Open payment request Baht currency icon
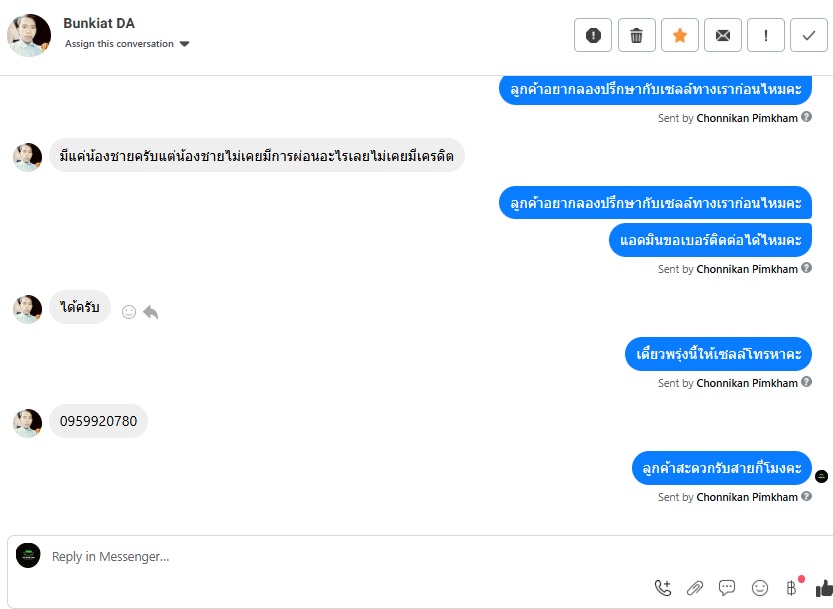 [x=792, y=588]
